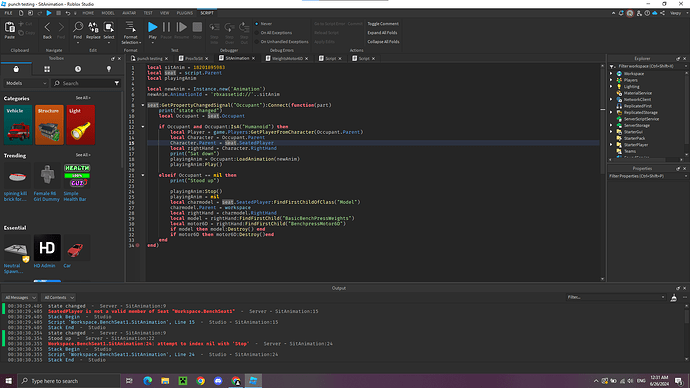Click Collapse All Folds action
Screen dimensions: 690x388
(x=383, y=42)
